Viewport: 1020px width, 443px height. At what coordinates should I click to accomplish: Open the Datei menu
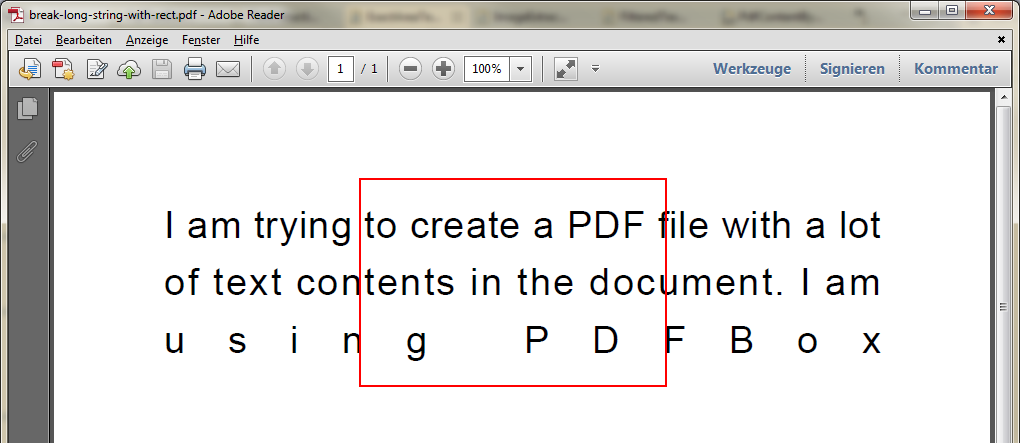point(29,40)
